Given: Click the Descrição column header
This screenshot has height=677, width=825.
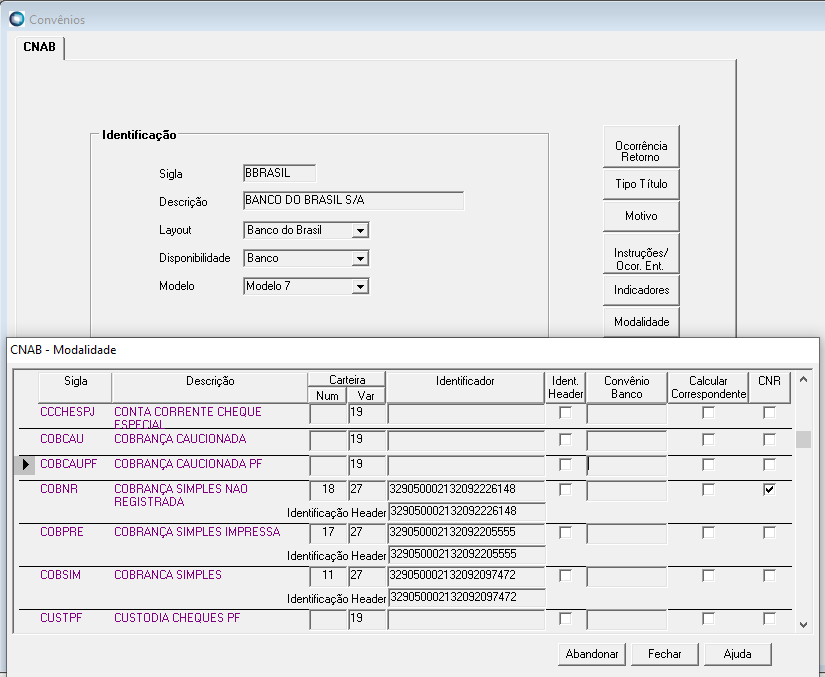Looking at the screenshot, I should [210, 387].
